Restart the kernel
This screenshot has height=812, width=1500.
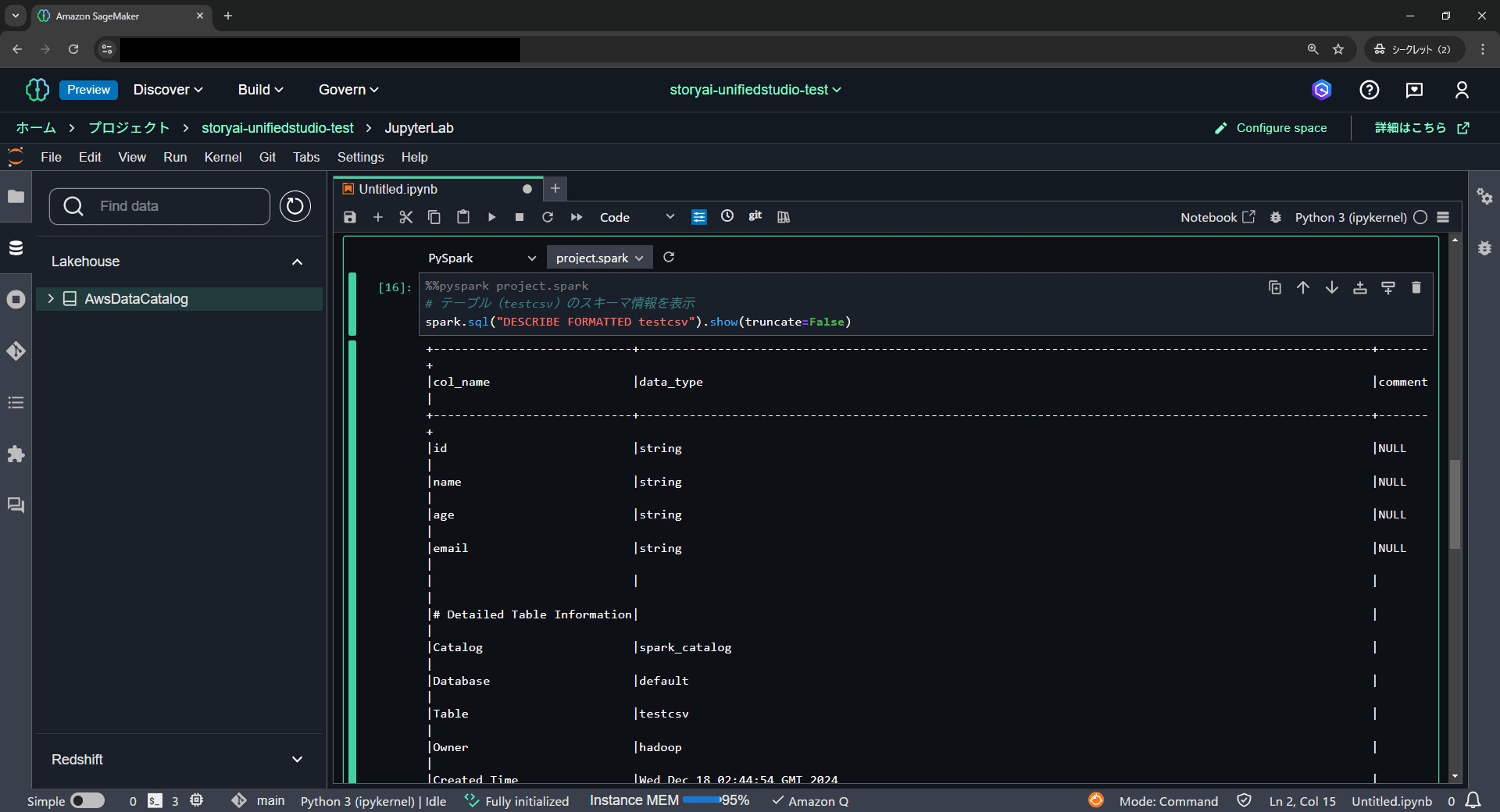[547, 217]
